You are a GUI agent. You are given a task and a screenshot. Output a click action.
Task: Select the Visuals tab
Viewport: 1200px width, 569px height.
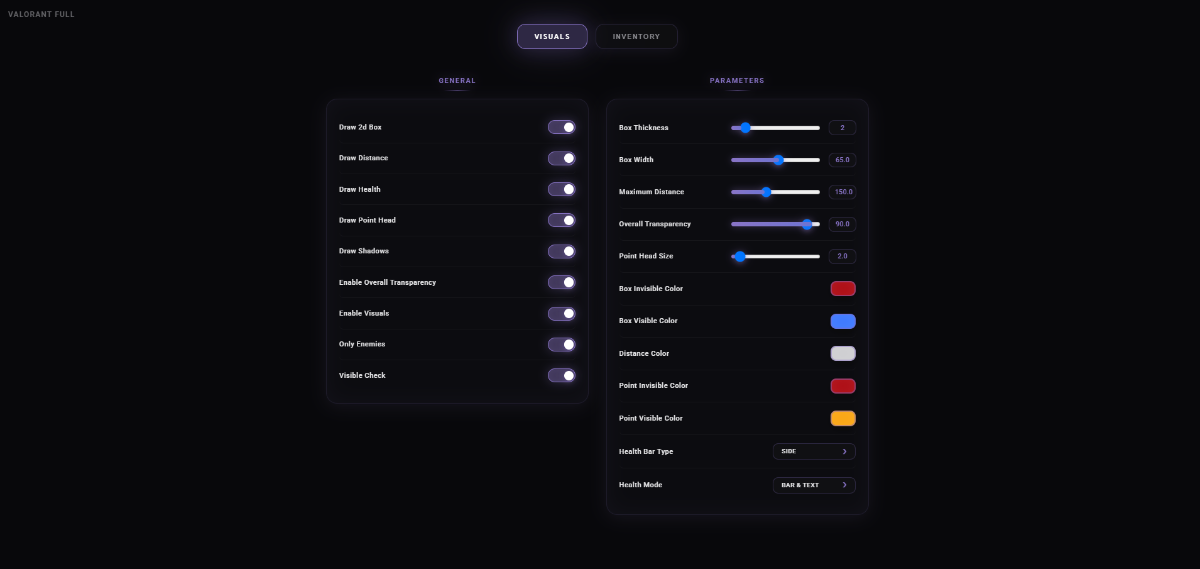point(552,37)
